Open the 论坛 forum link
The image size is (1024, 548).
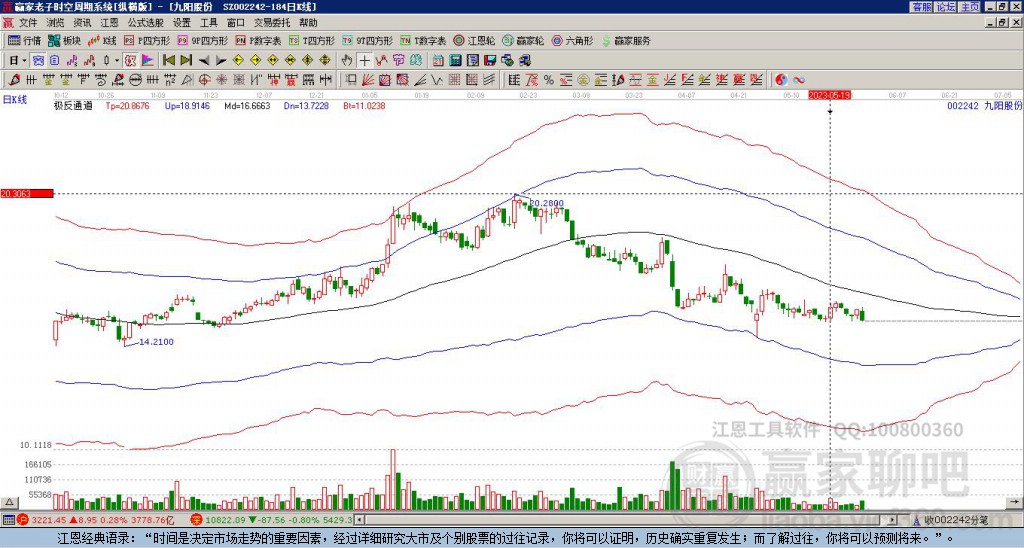tap(945, 7)
